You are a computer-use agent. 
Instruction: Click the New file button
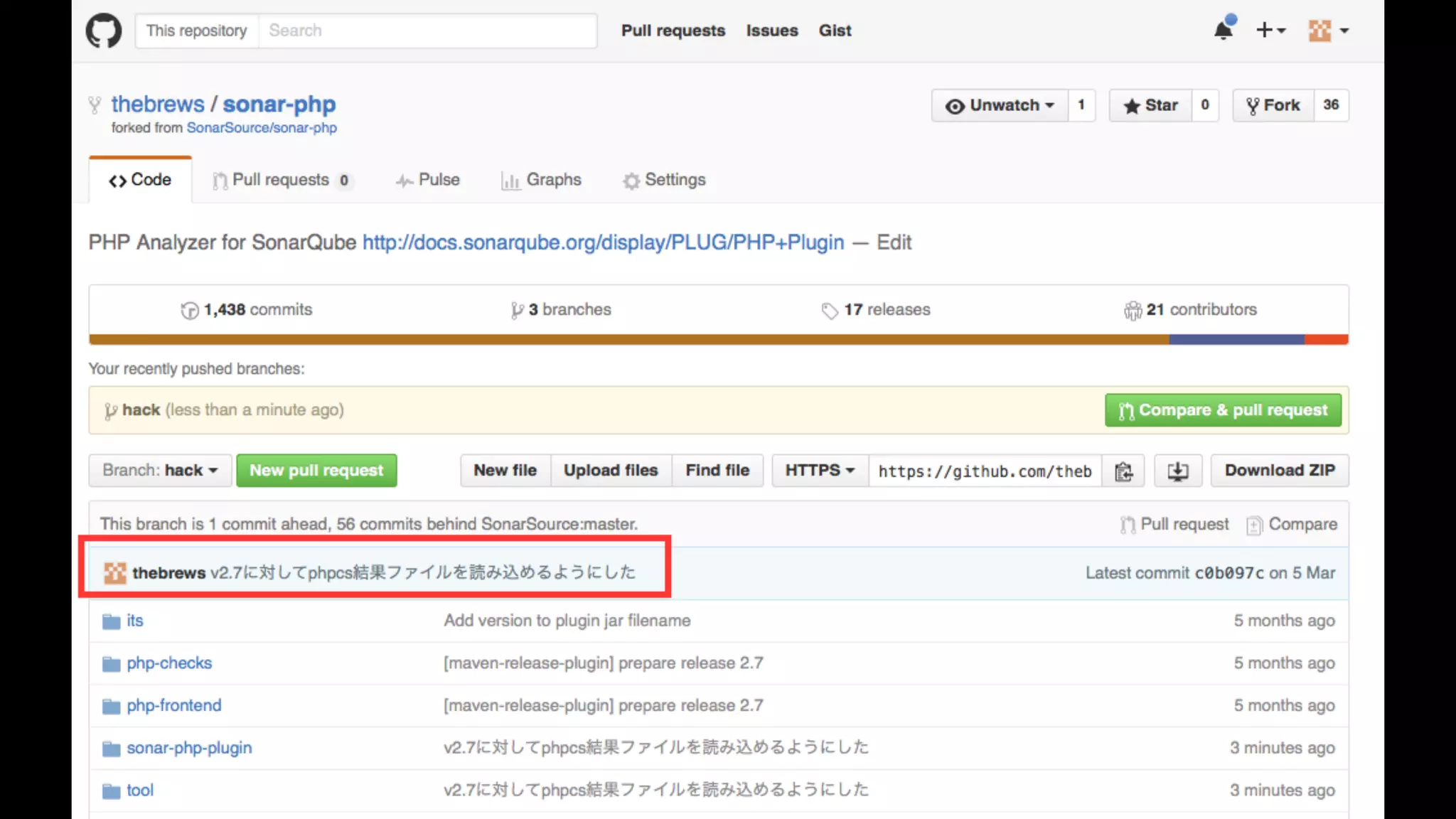coord(505,471)
